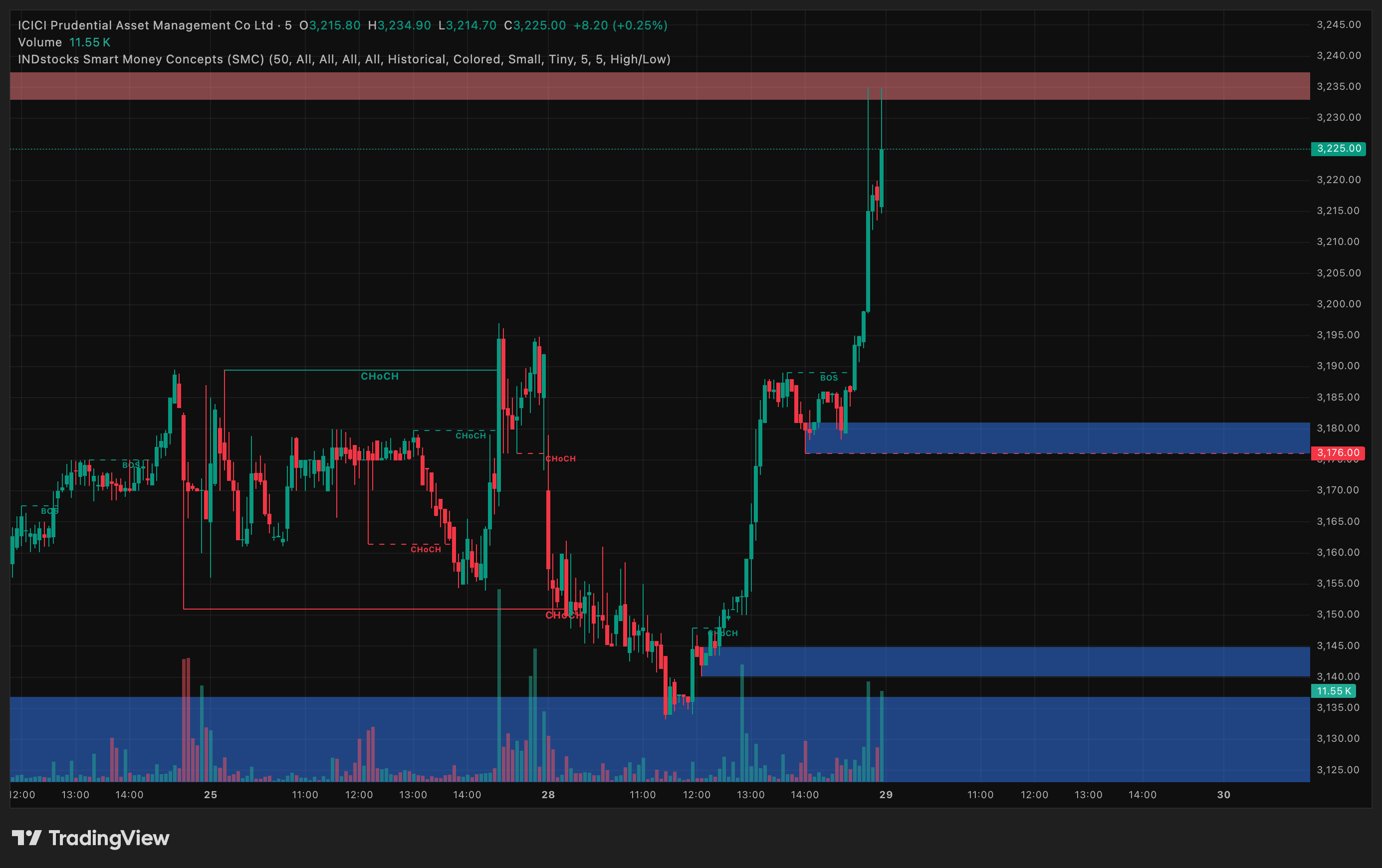Select the ICICI Prudential Asset Management symbol title
1382x868 pixels.
[x=146, y=25]
